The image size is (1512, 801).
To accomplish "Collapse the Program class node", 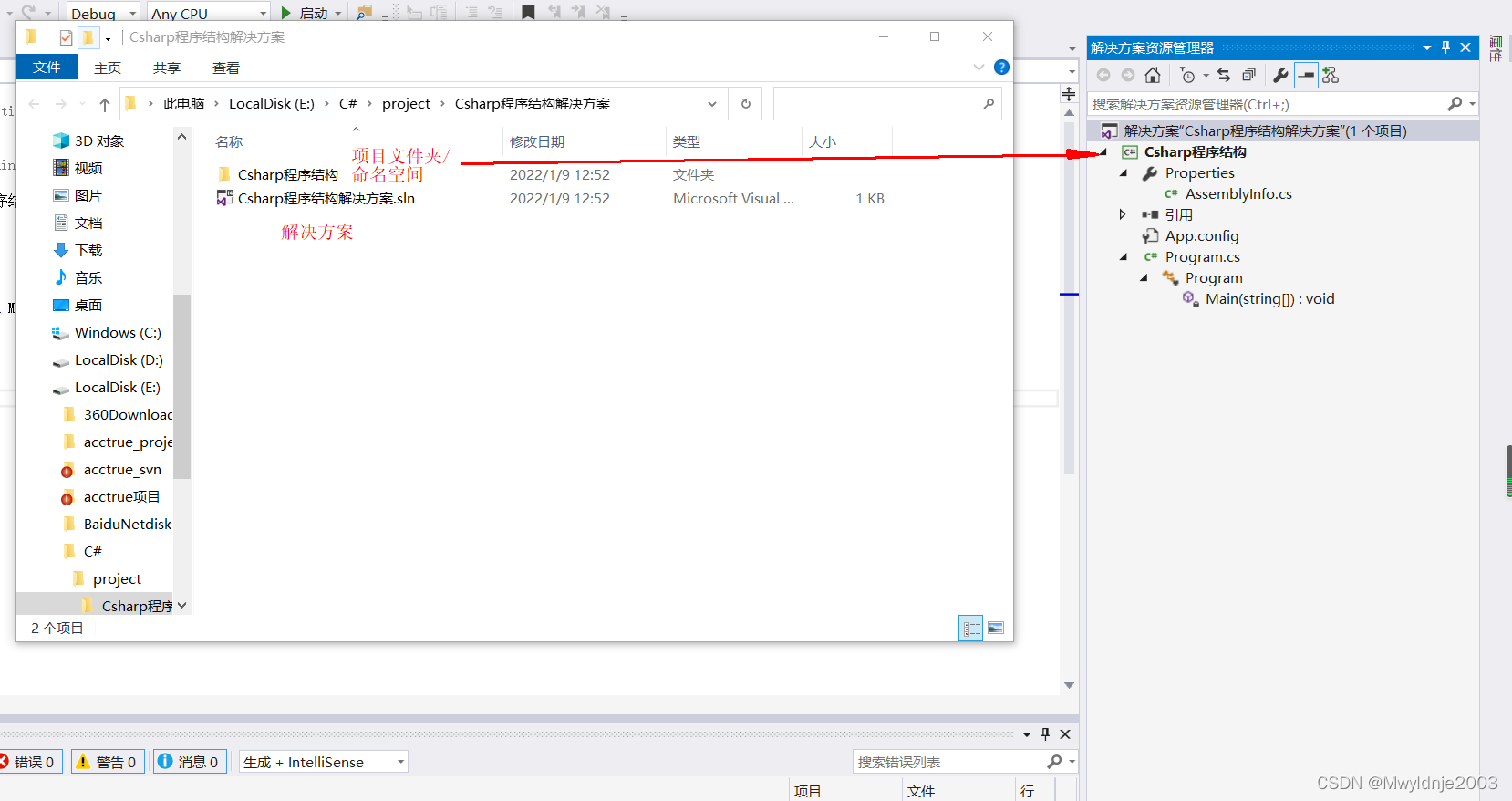I will coord(1144,278).
